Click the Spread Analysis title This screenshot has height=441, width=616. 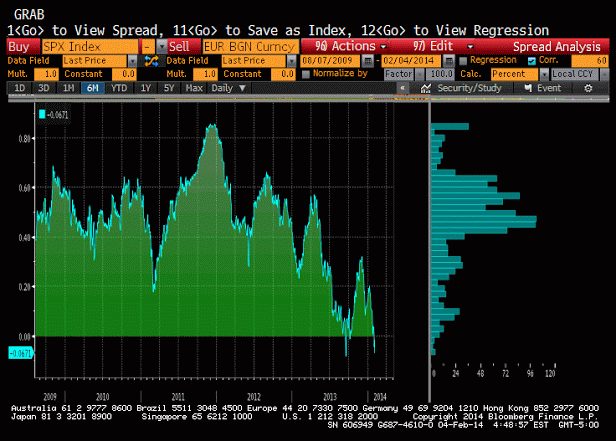point(557,47)
